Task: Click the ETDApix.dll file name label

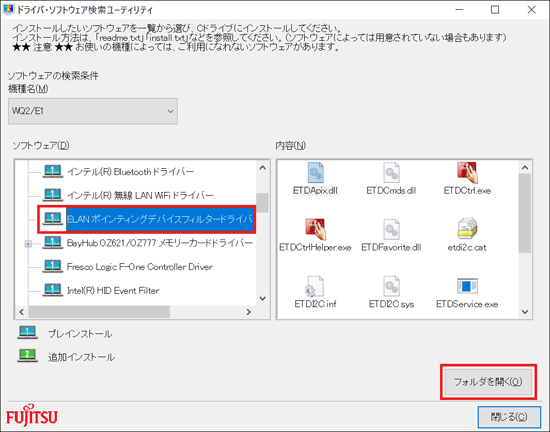Action: [x=315, y=191]
